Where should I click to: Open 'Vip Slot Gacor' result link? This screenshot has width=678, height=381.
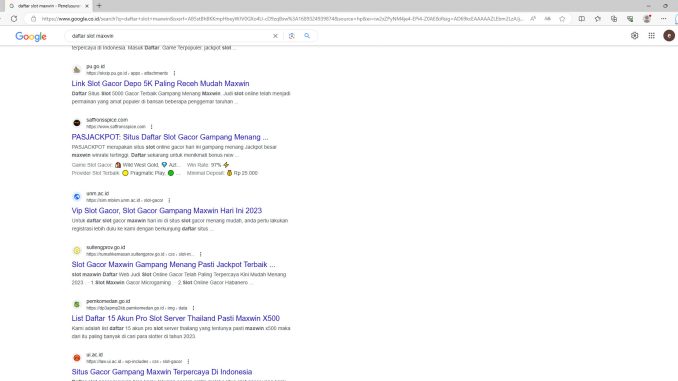[166, 211]
